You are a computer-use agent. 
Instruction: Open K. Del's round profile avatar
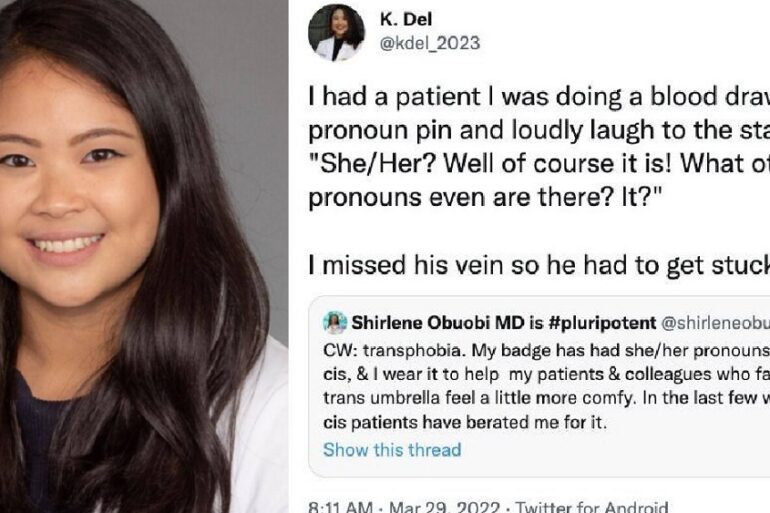point(336,32)
